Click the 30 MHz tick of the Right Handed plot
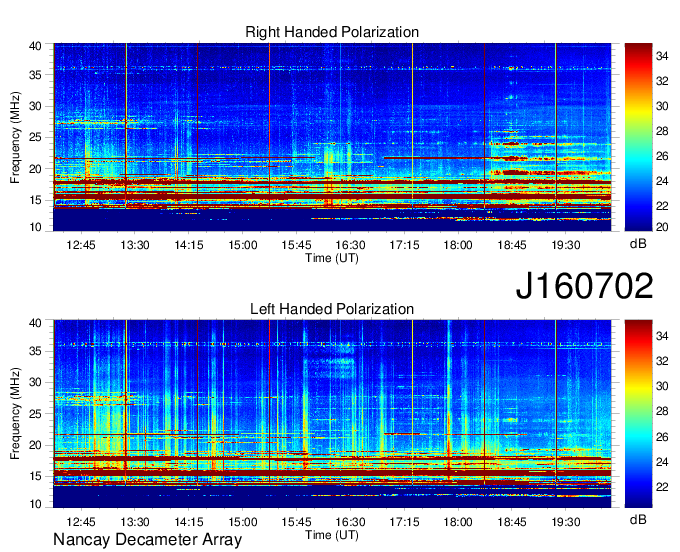 coord(35,106)
